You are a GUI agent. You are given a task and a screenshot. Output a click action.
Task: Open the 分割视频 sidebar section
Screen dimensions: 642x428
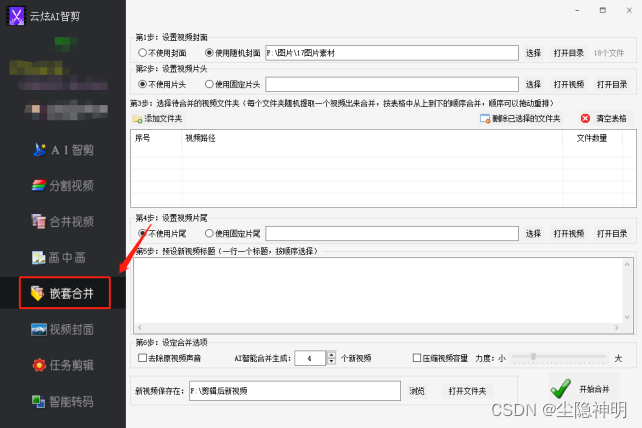pyautogui.click(x=63, y=186)
